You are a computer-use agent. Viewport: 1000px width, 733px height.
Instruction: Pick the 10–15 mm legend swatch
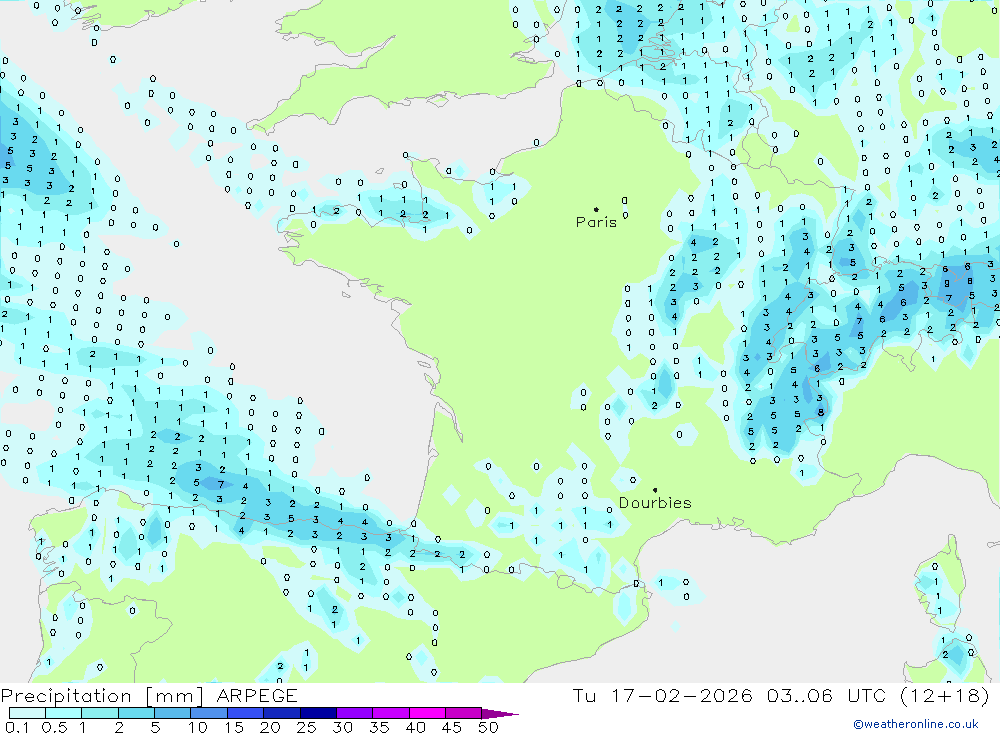click(209, 713)
